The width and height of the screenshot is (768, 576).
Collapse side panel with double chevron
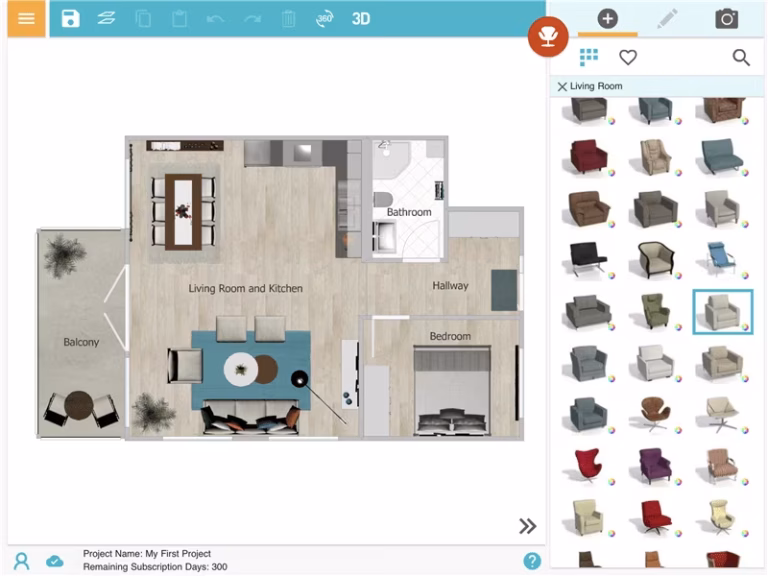tap(527, 526)
